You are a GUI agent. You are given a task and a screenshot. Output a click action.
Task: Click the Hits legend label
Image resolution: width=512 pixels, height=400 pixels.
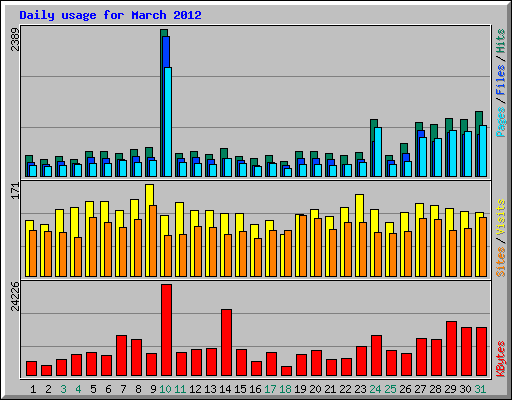point(501,41)
